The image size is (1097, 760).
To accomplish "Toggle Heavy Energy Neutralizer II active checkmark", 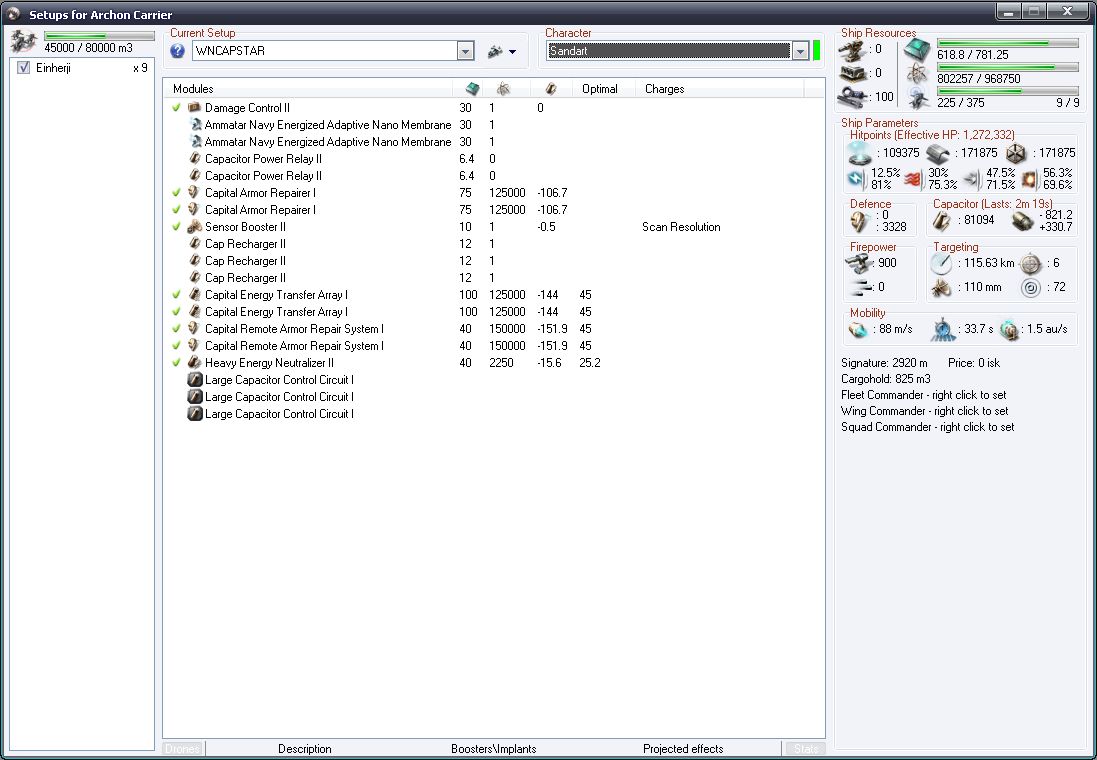I will click(176, 363).
